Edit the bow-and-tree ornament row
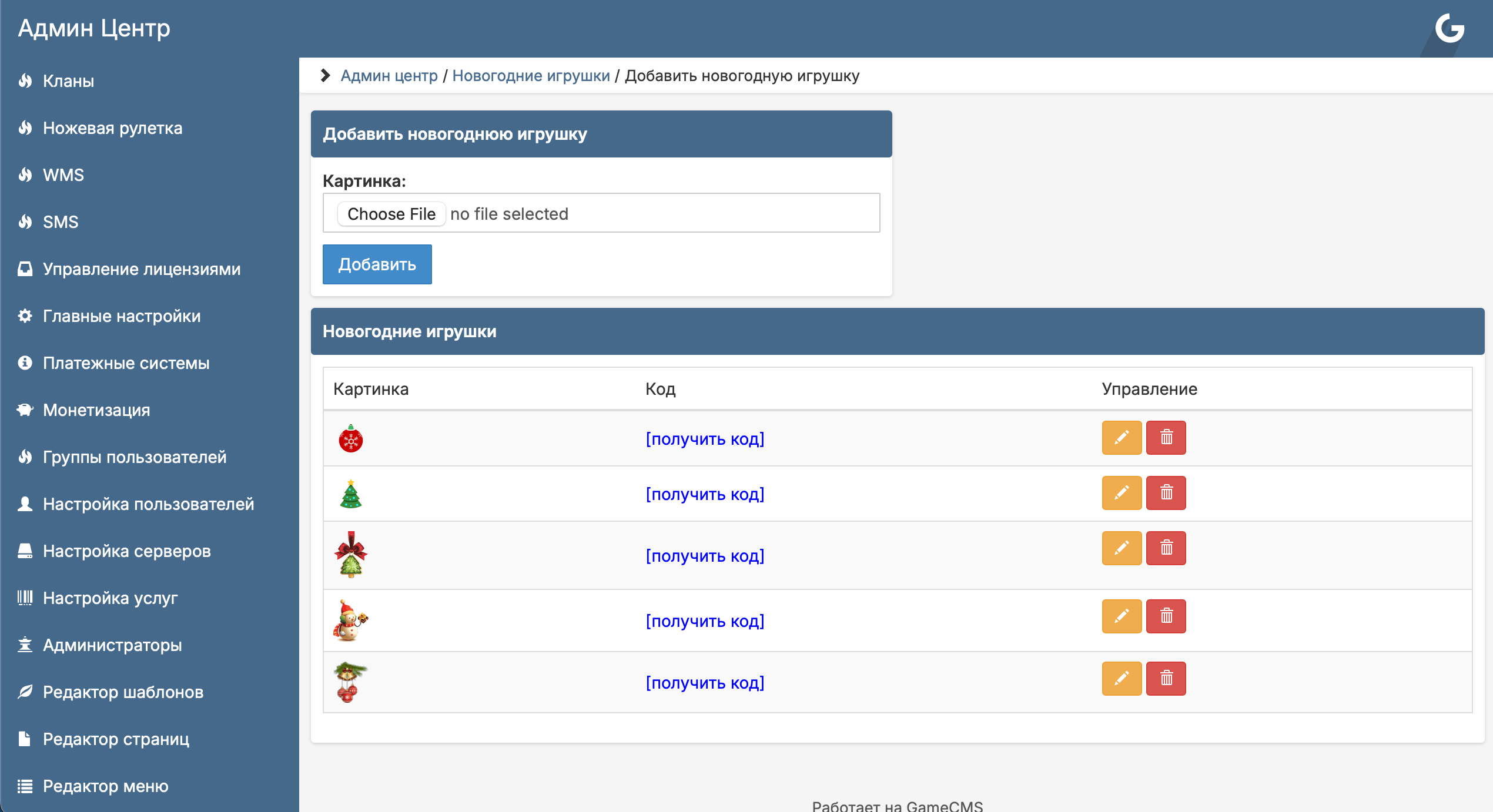Screen dimensions: 1493x812 [x=1121, y=548]
